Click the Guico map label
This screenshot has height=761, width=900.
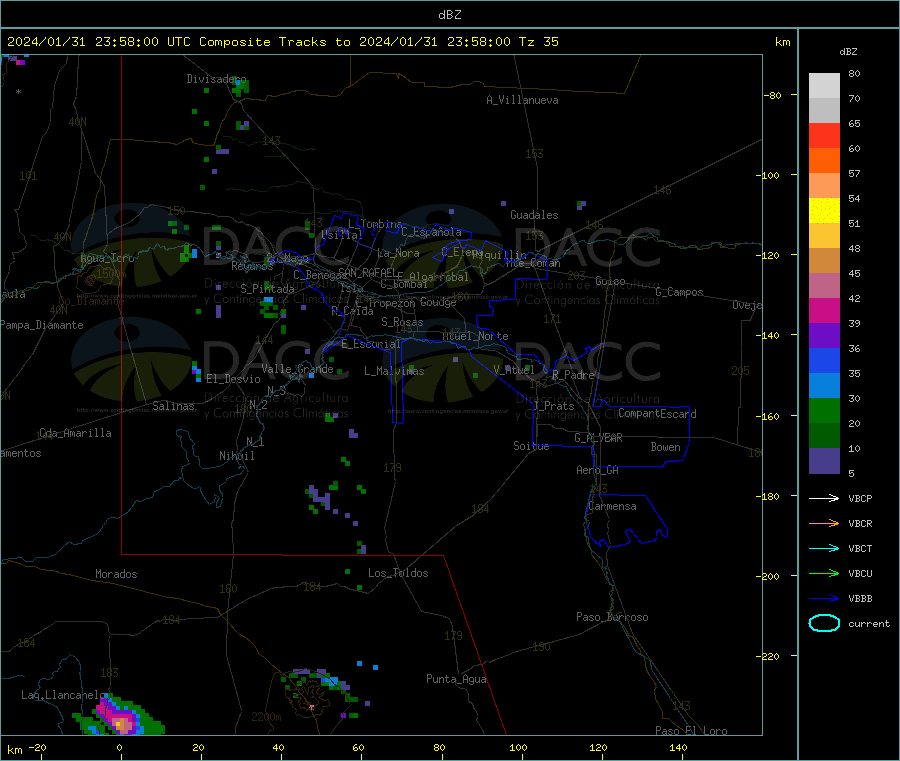(x=610, y=281)
